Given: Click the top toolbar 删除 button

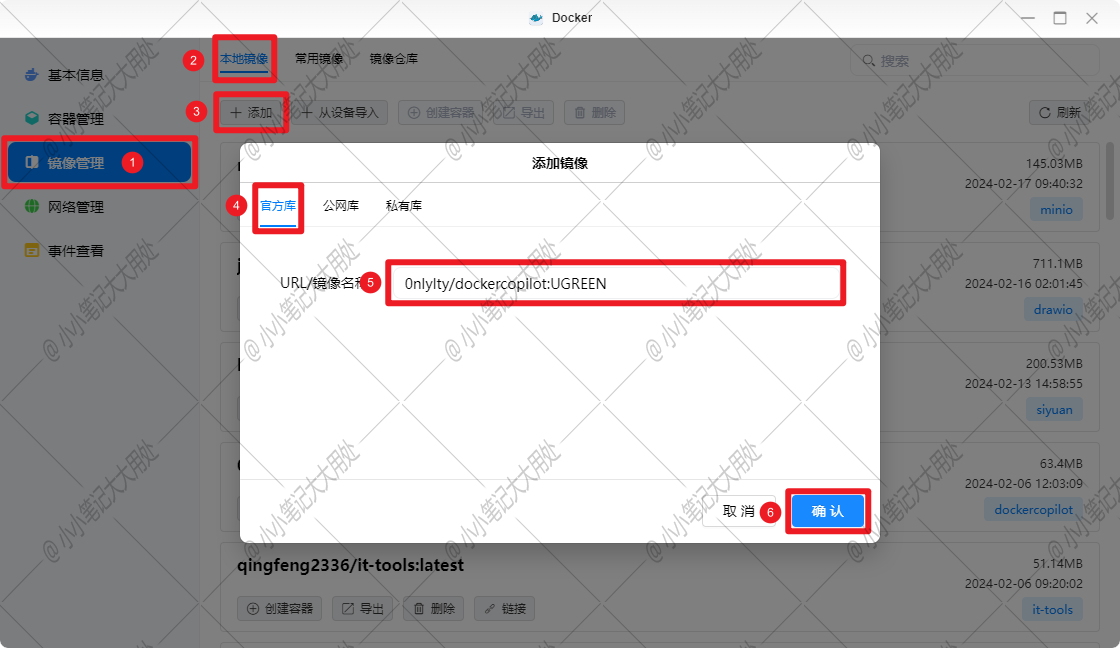Looking at the screenshot, I should [x=595, y=113].
